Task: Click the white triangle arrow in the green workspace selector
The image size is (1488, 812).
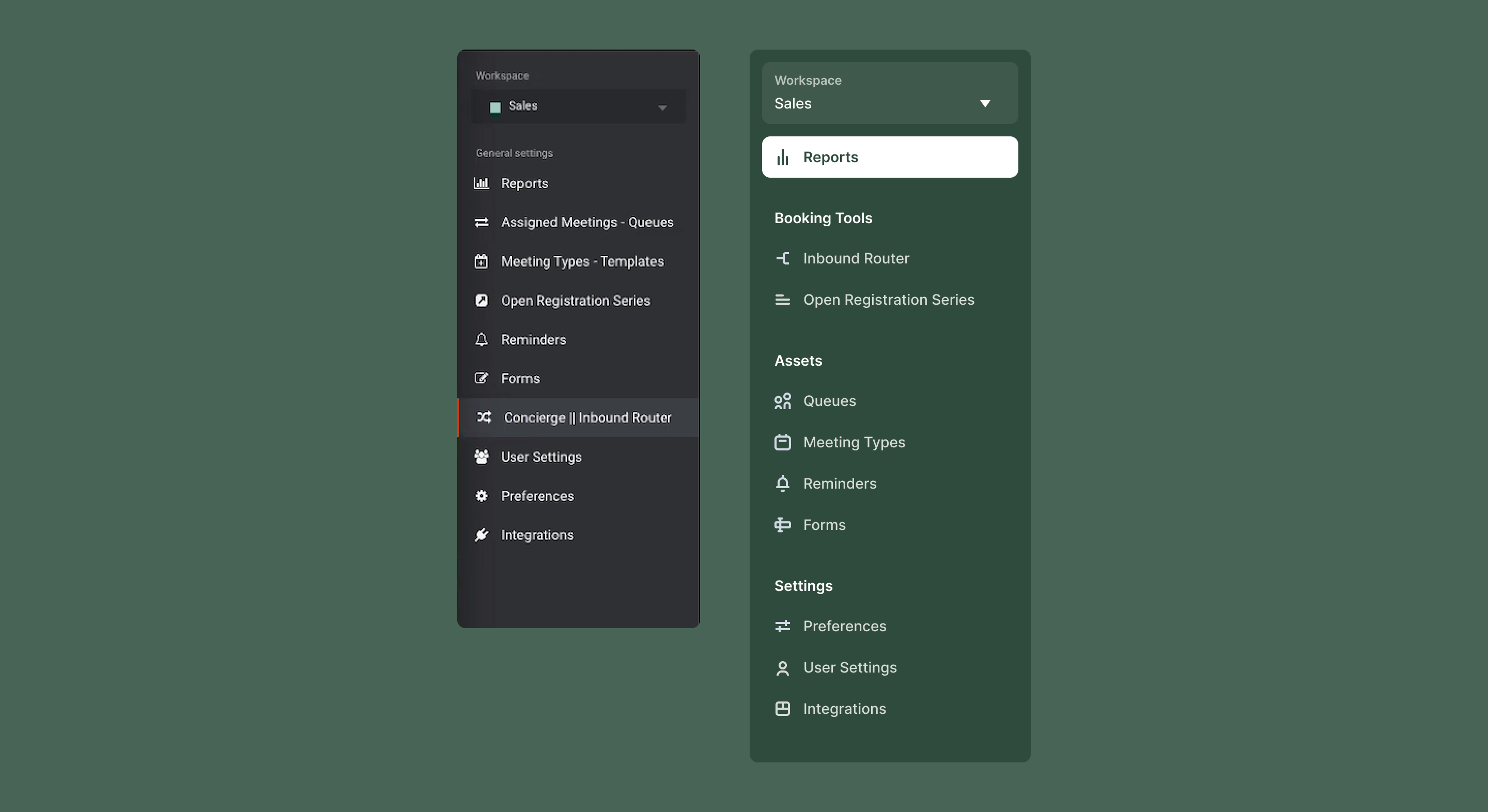Action: tap(985, 103)
